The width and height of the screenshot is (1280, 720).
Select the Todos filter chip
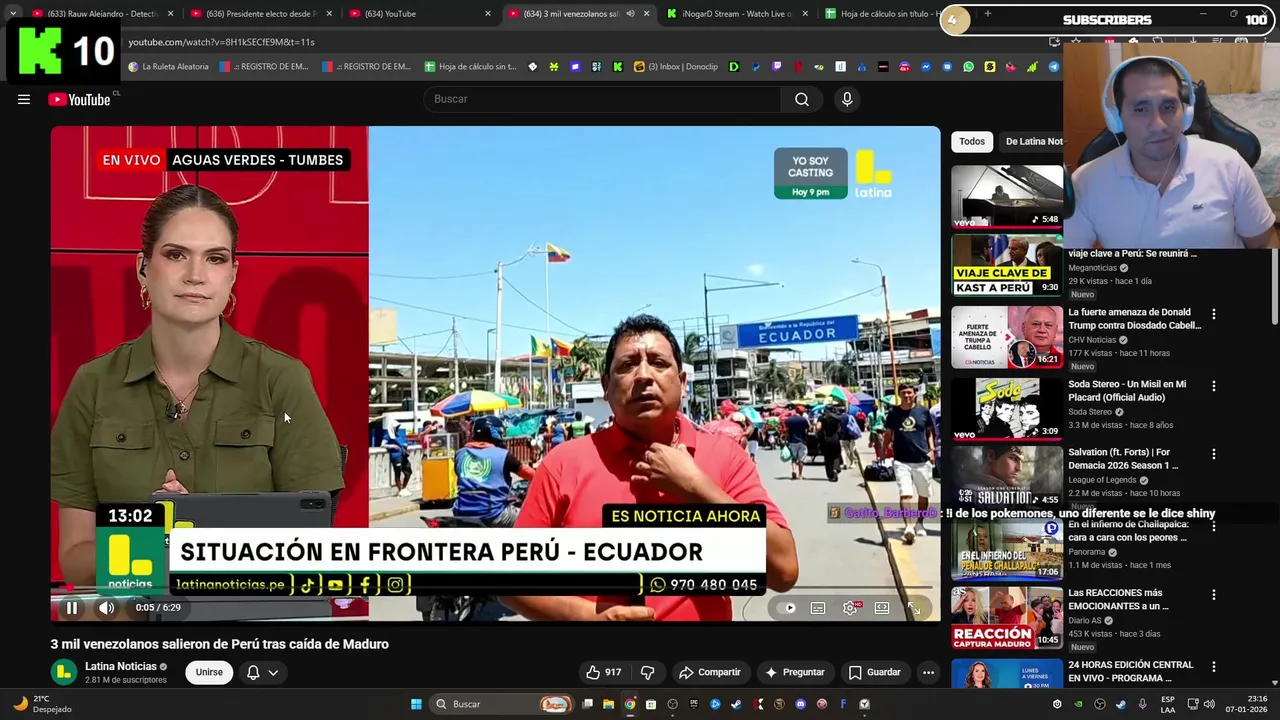[x=972, y=142]
